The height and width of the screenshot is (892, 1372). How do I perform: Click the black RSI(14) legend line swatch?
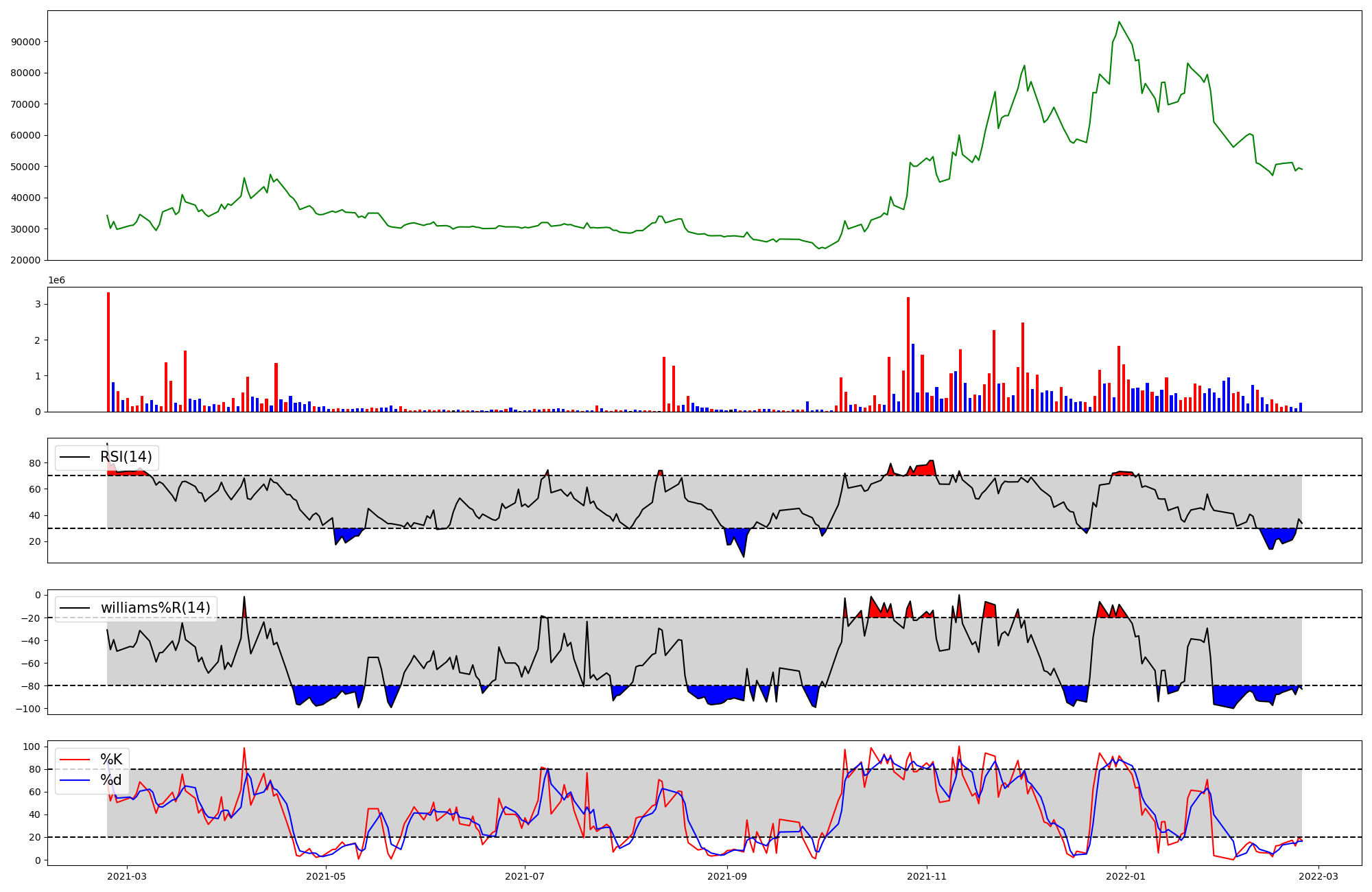click(75, 458)
